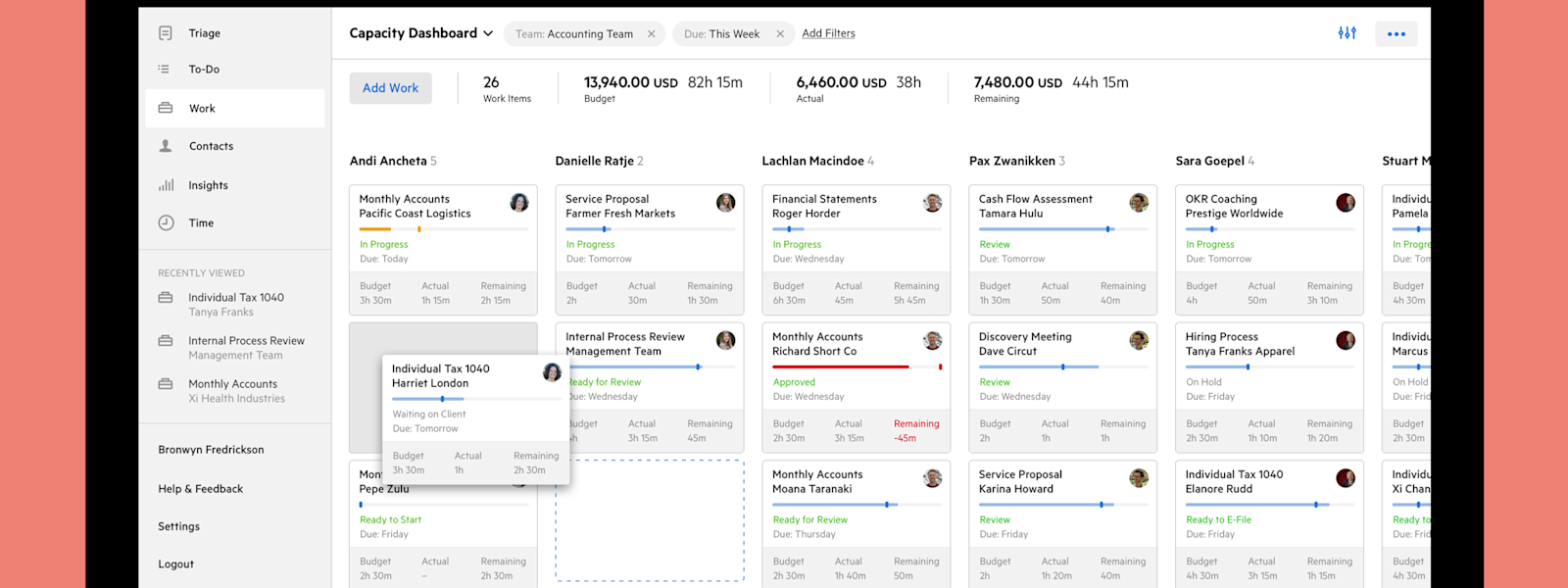Click progress bar on Pacific Coast Logistics card
1568x588 pixels.
[x=443, y=229]
